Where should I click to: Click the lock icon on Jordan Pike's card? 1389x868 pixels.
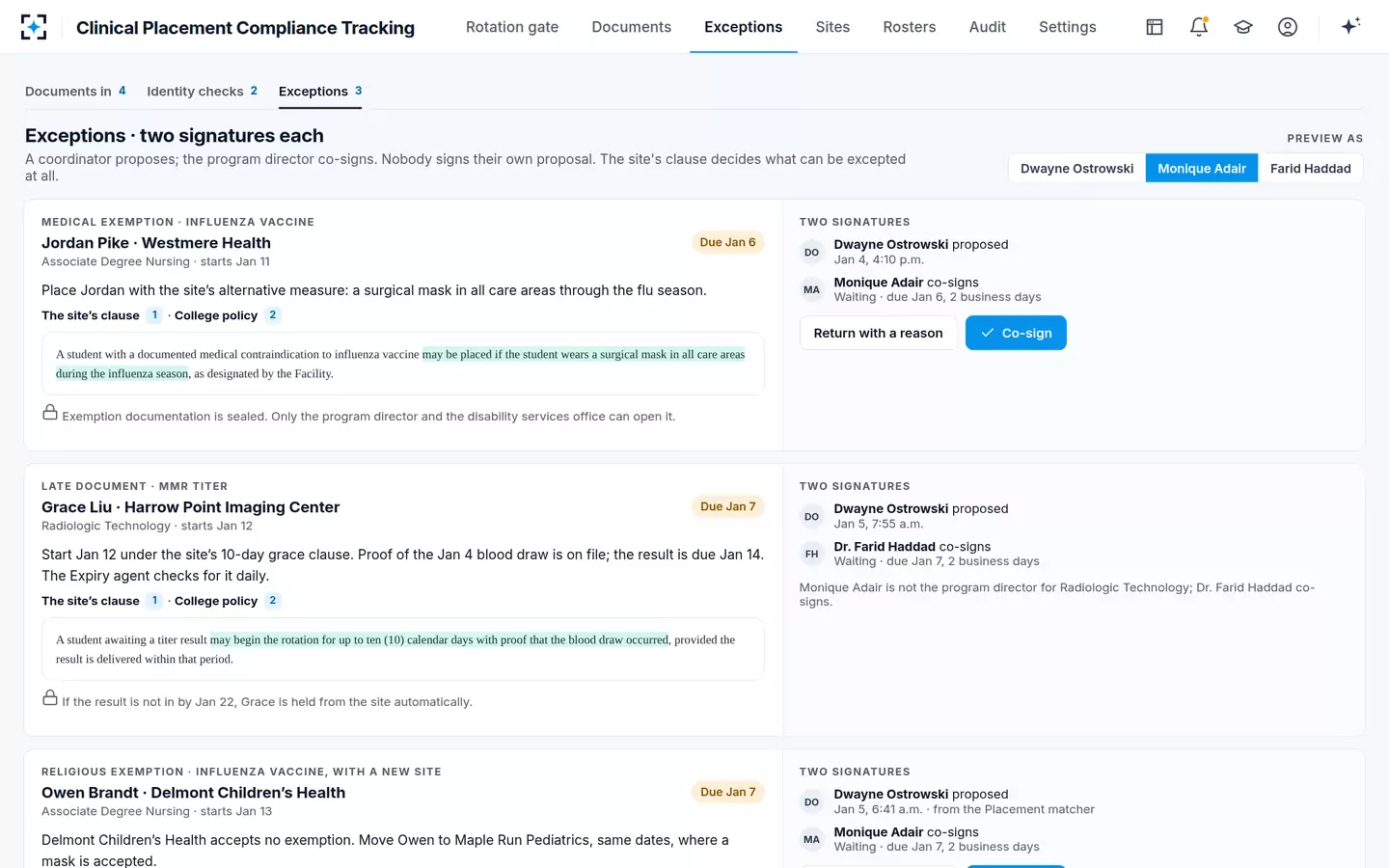click(50, 413)
